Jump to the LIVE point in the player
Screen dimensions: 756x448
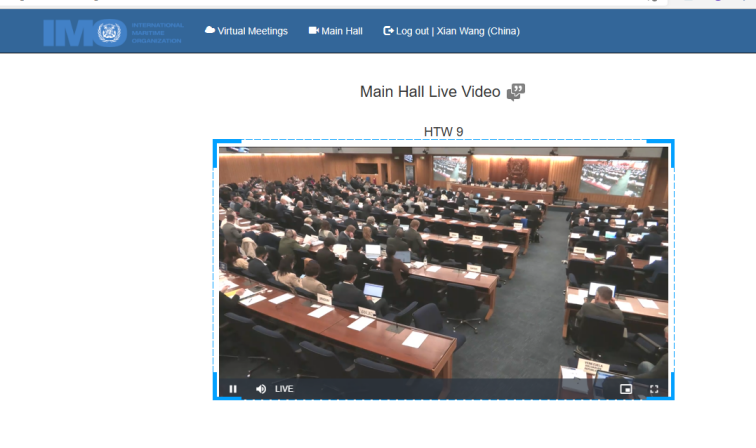pos(284,389)
